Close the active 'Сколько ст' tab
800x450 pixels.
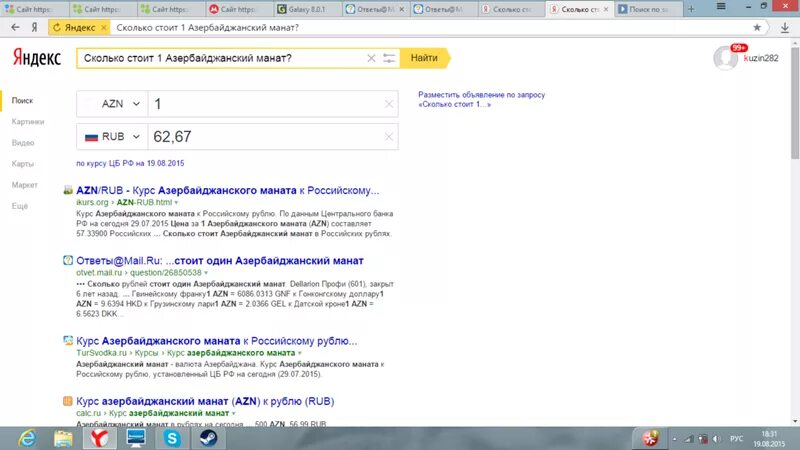(x=606, y=9)
